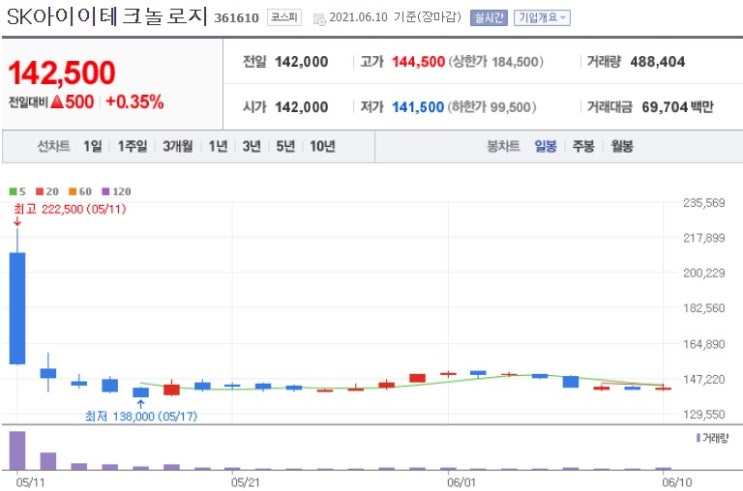Click the purple 120-day moving average swatch
This screenshot has height=491, width=743.
(106, 191)
